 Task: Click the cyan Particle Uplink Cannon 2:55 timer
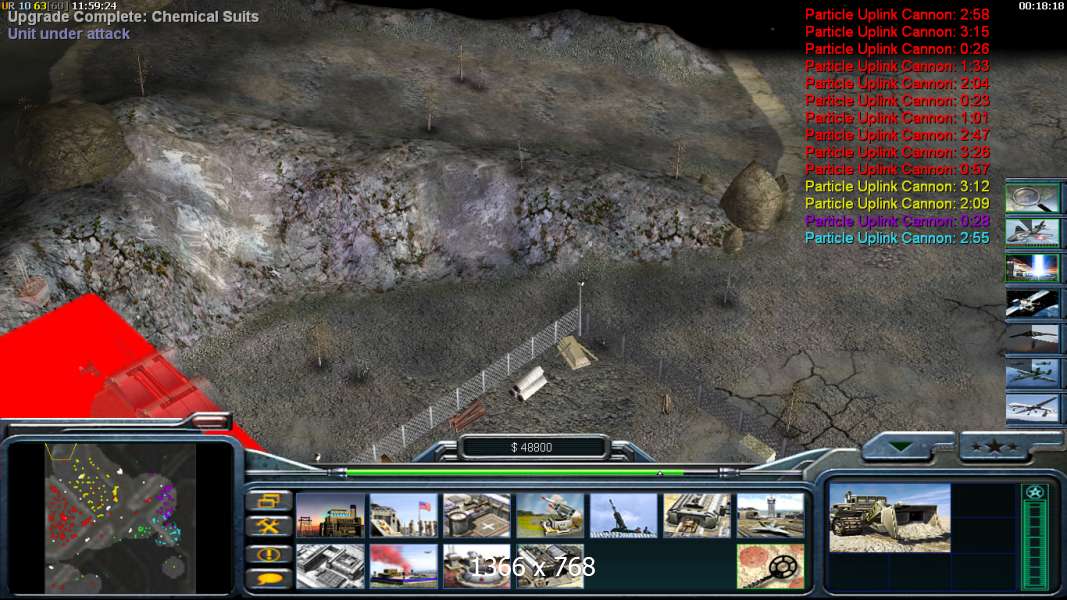(x=897, y=238)
